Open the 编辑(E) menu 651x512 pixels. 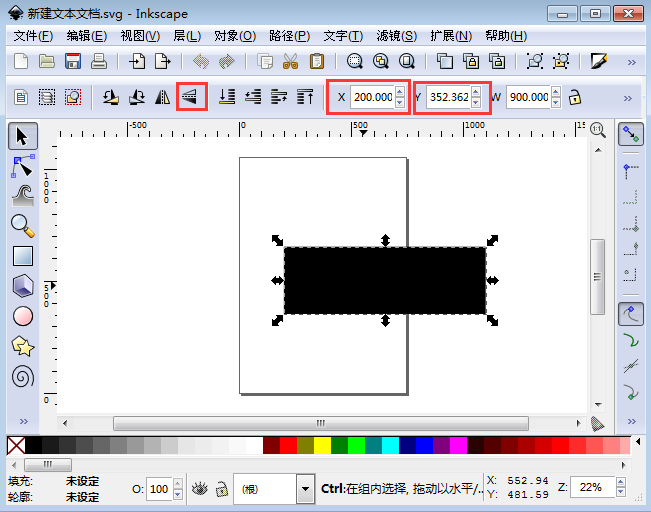click(x=87, y=36)
